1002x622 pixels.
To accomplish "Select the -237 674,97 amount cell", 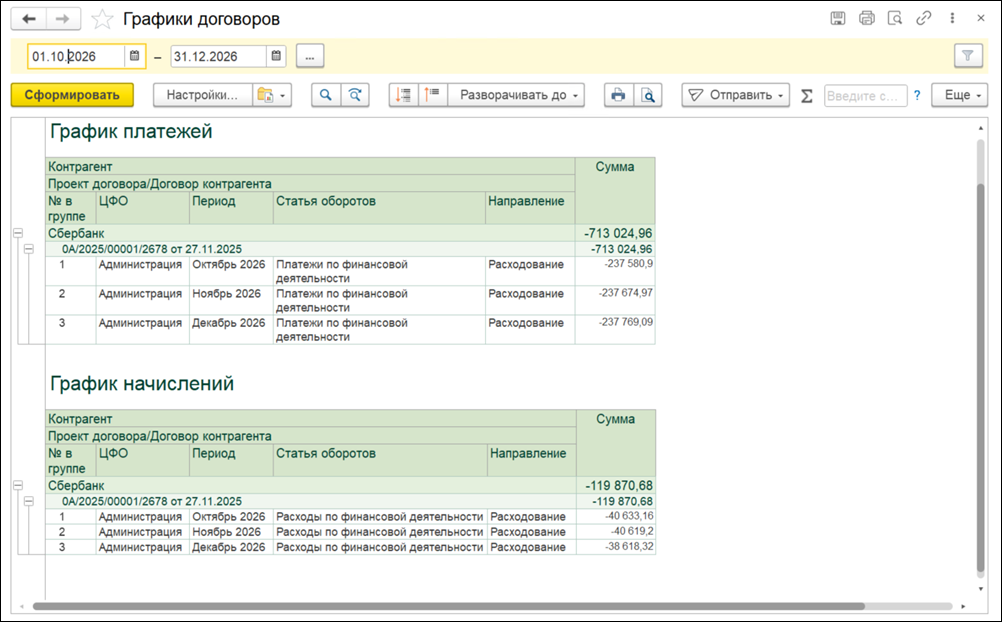I will 615,300.
